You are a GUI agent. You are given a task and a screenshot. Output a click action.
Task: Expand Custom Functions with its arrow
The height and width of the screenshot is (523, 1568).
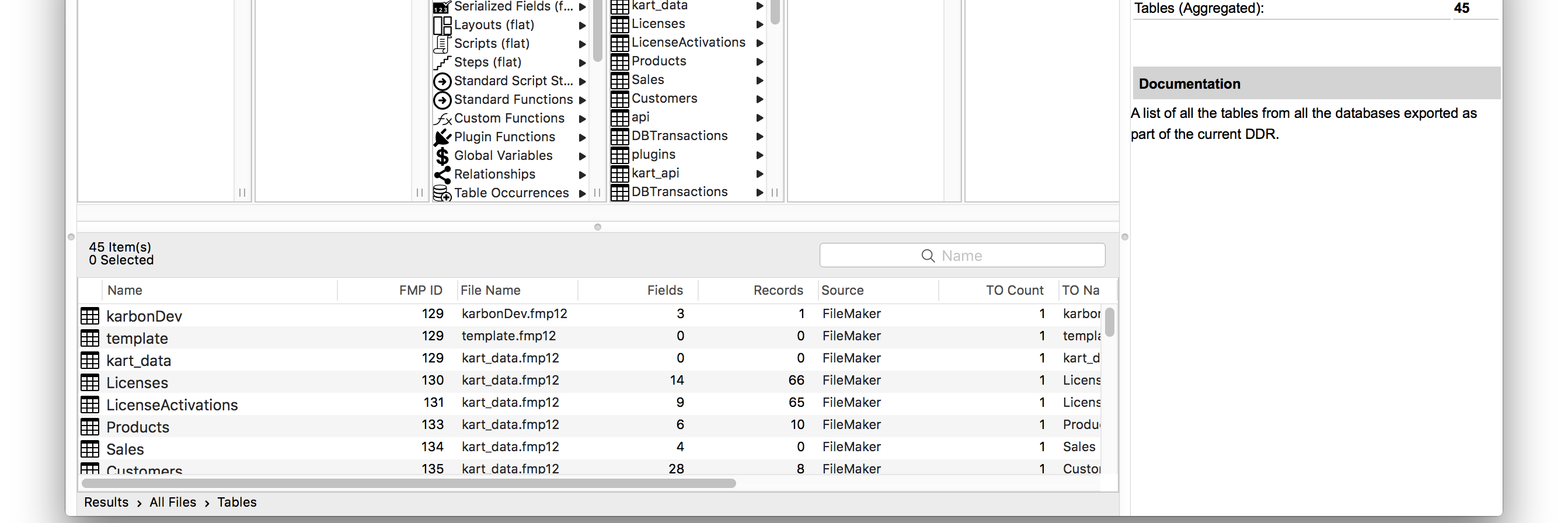pyautogui.click(x=582, y=118)
